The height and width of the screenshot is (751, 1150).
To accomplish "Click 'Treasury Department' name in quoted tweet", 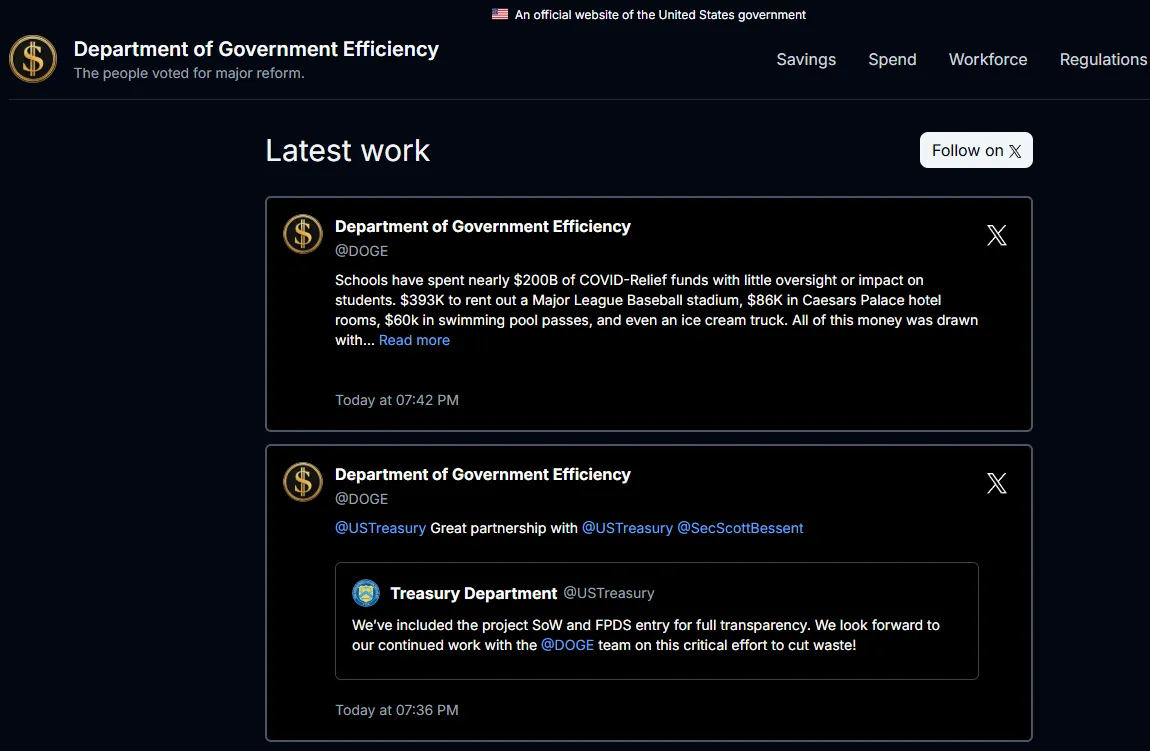I will 474,593.
